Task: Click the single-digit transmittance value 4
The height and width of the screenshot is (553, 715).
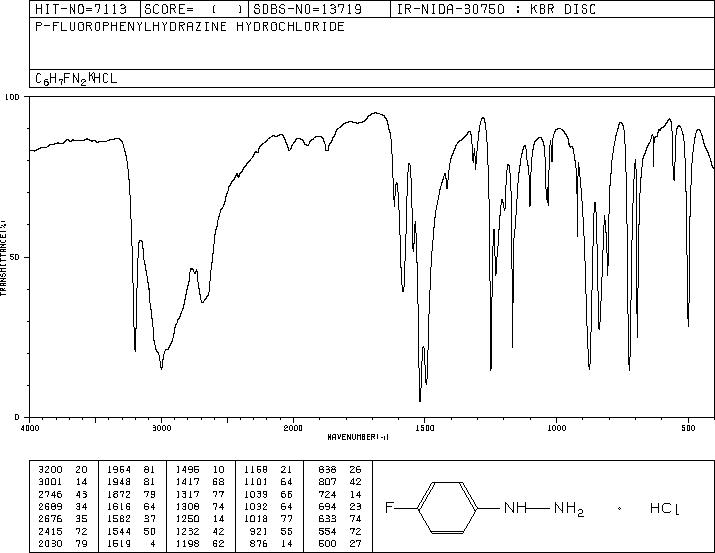Action: [153, 544]
